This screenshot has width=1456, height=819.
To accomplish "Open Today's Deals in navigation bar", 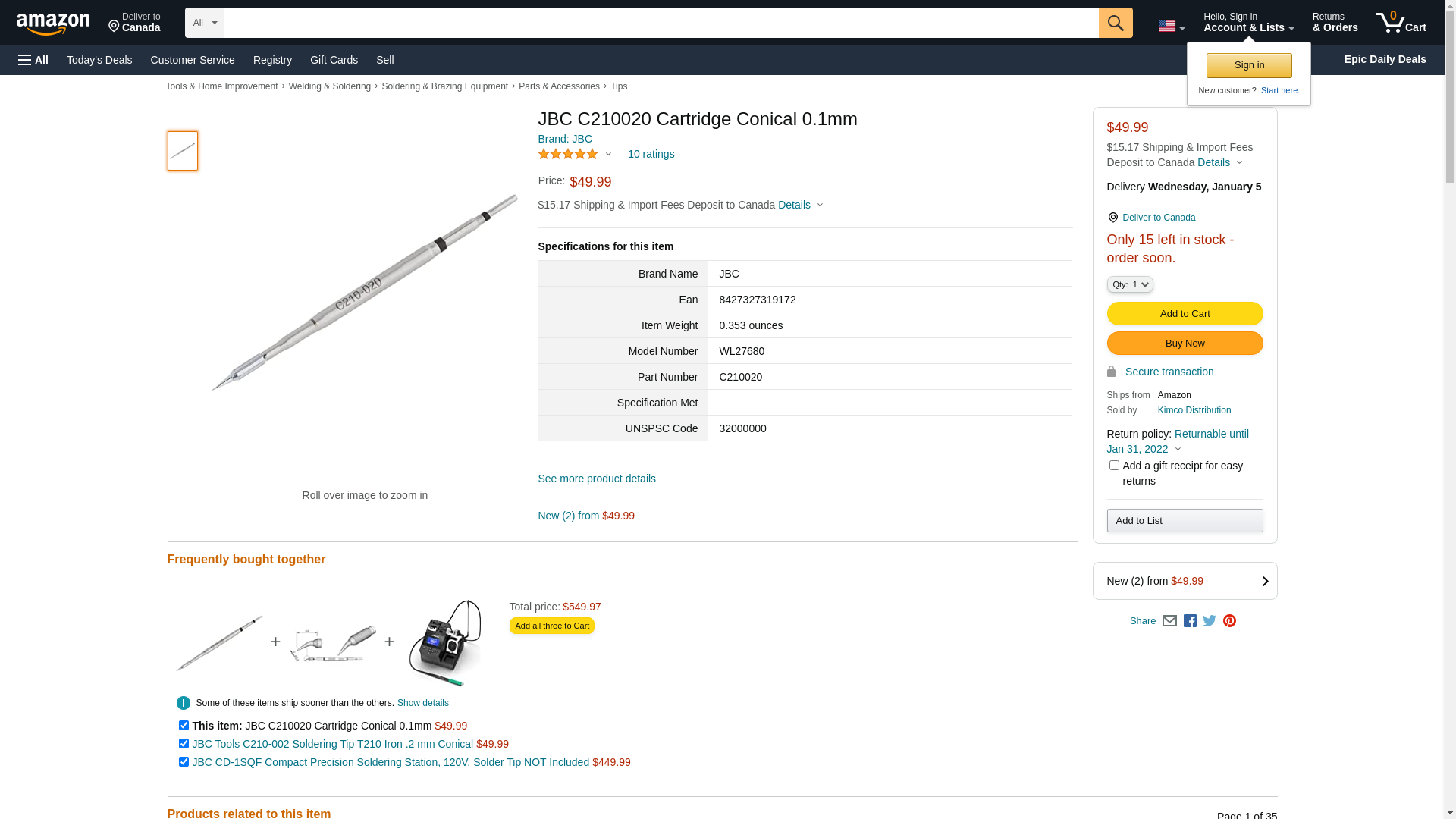I will pyautogui.click(x=99, y=60).
